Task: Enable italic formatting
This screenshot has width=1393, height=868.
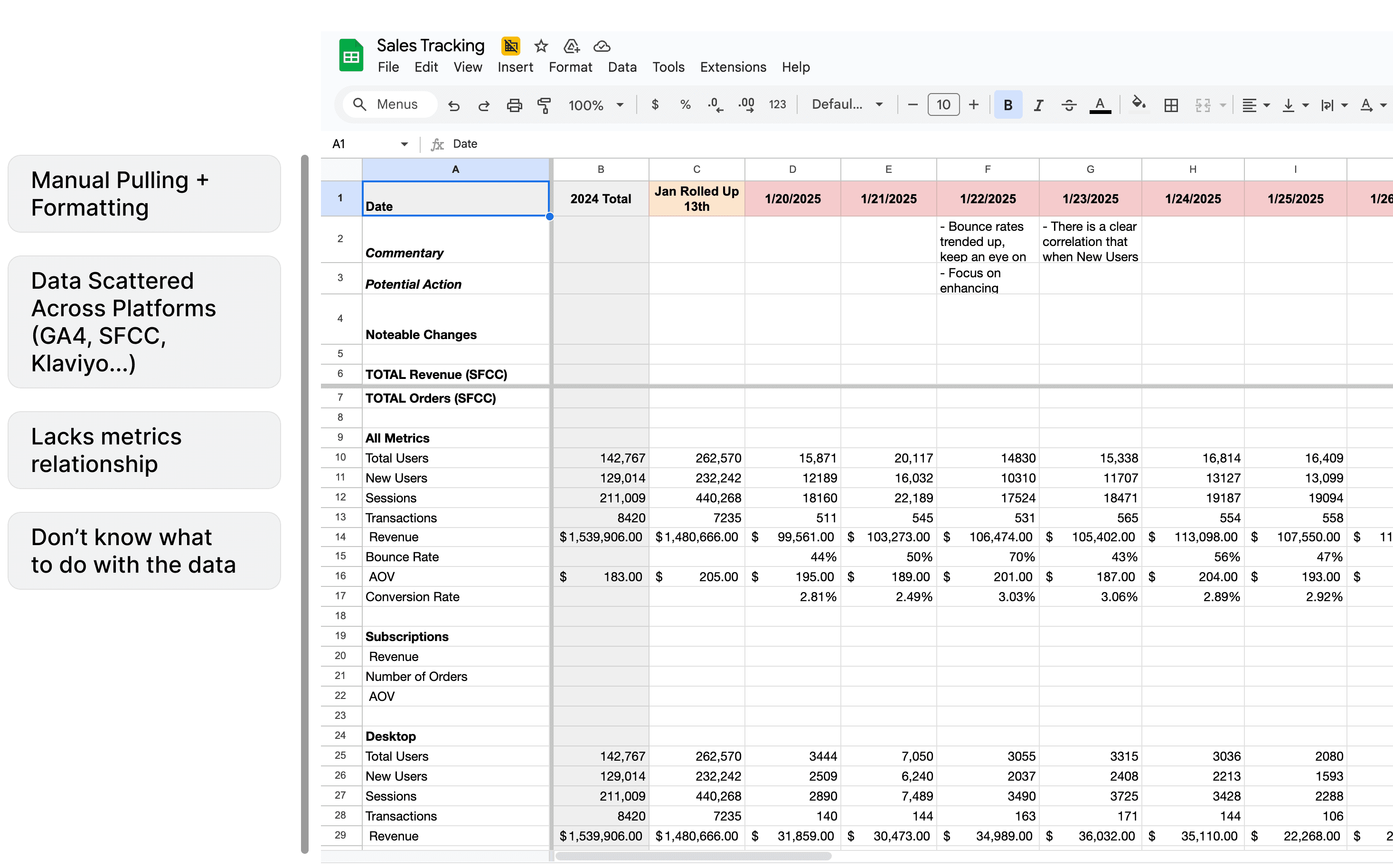Action: point(1038,104)
